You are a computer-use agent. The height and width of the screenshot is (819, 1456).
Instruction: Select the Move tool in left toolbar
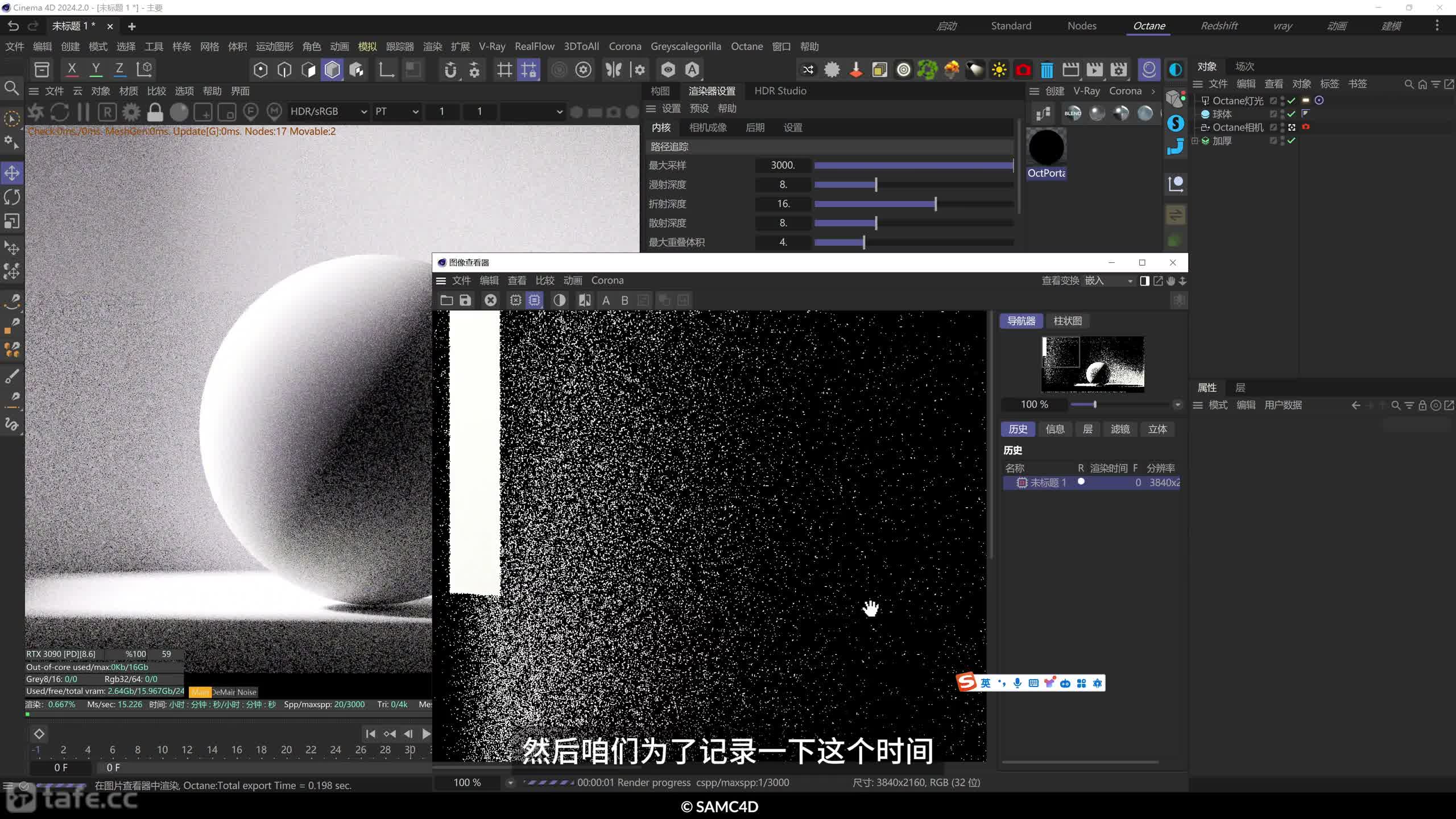[12, 173]
